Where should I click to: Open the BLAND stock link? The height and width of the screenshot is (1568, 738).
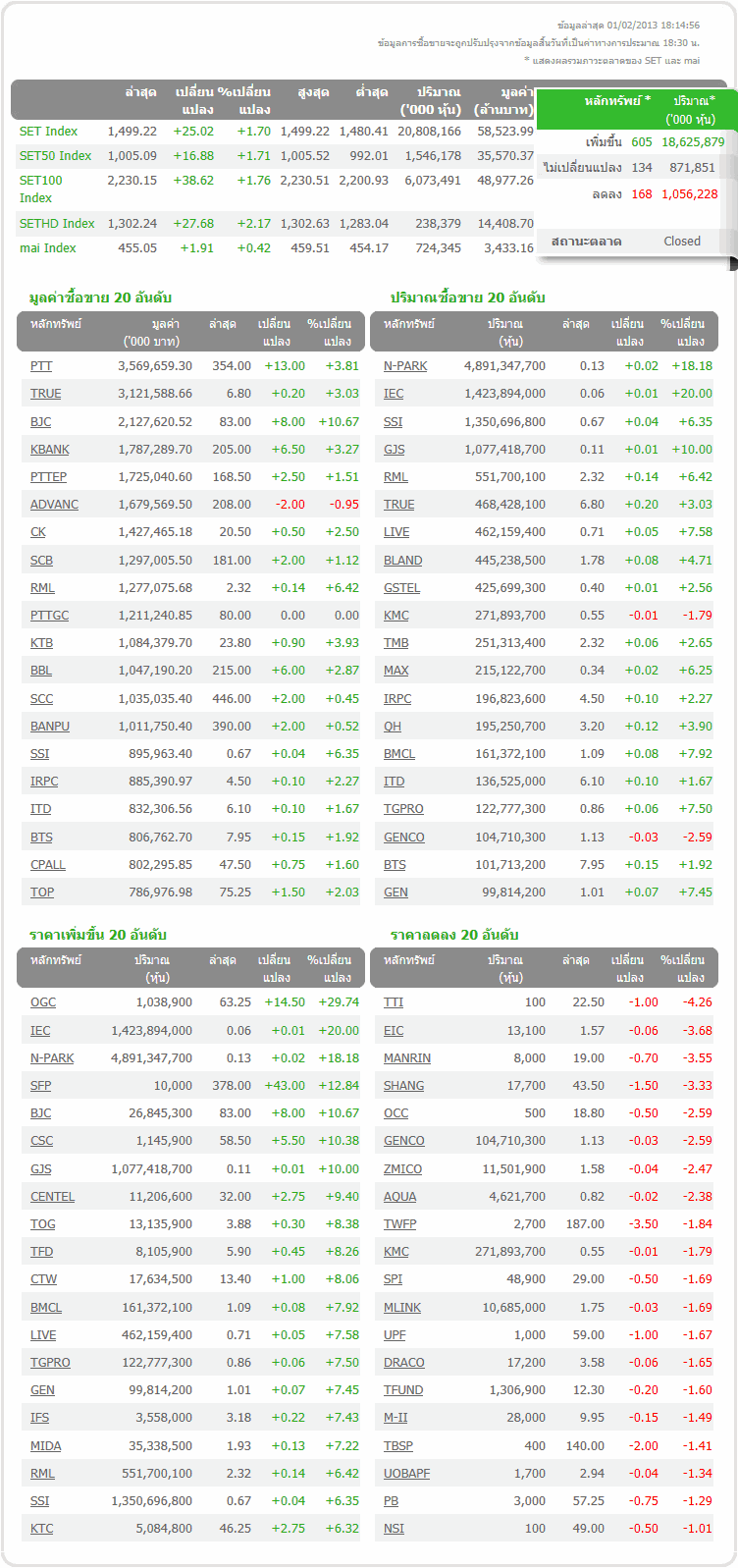402,561
